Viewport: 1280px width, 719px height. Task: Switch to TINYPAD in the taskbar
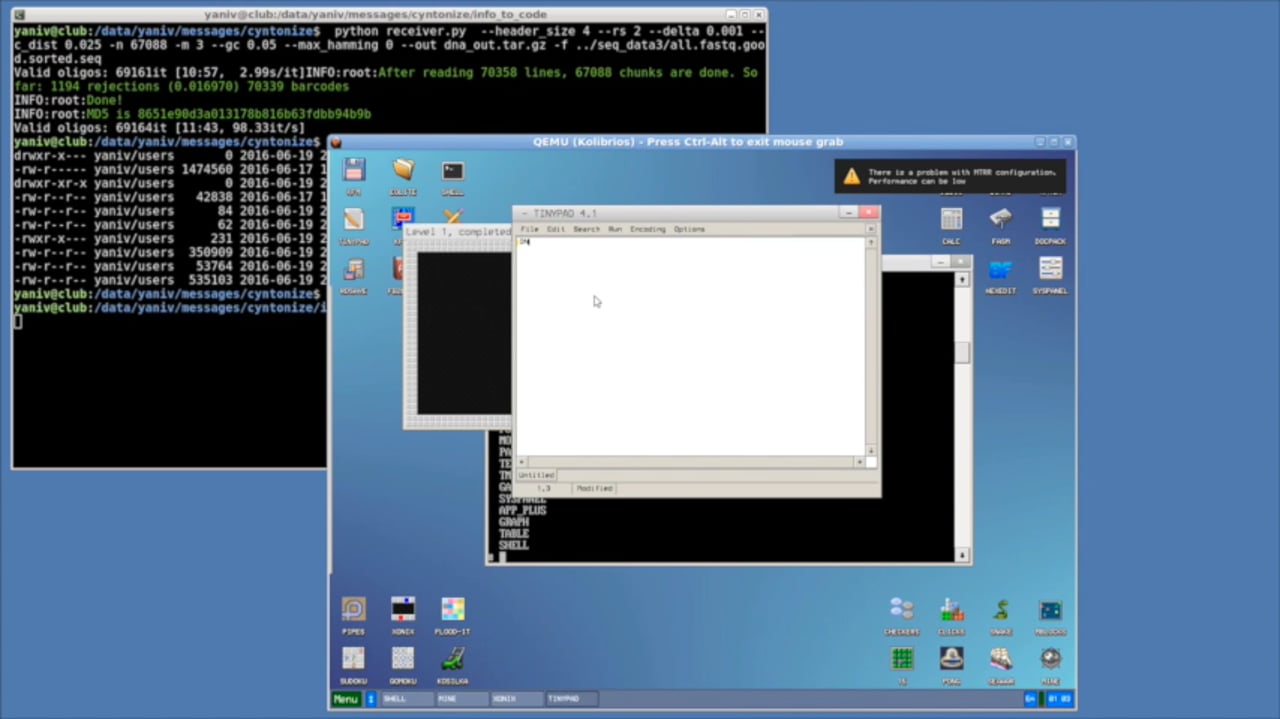pyautogui.click(x=572, y=699)
